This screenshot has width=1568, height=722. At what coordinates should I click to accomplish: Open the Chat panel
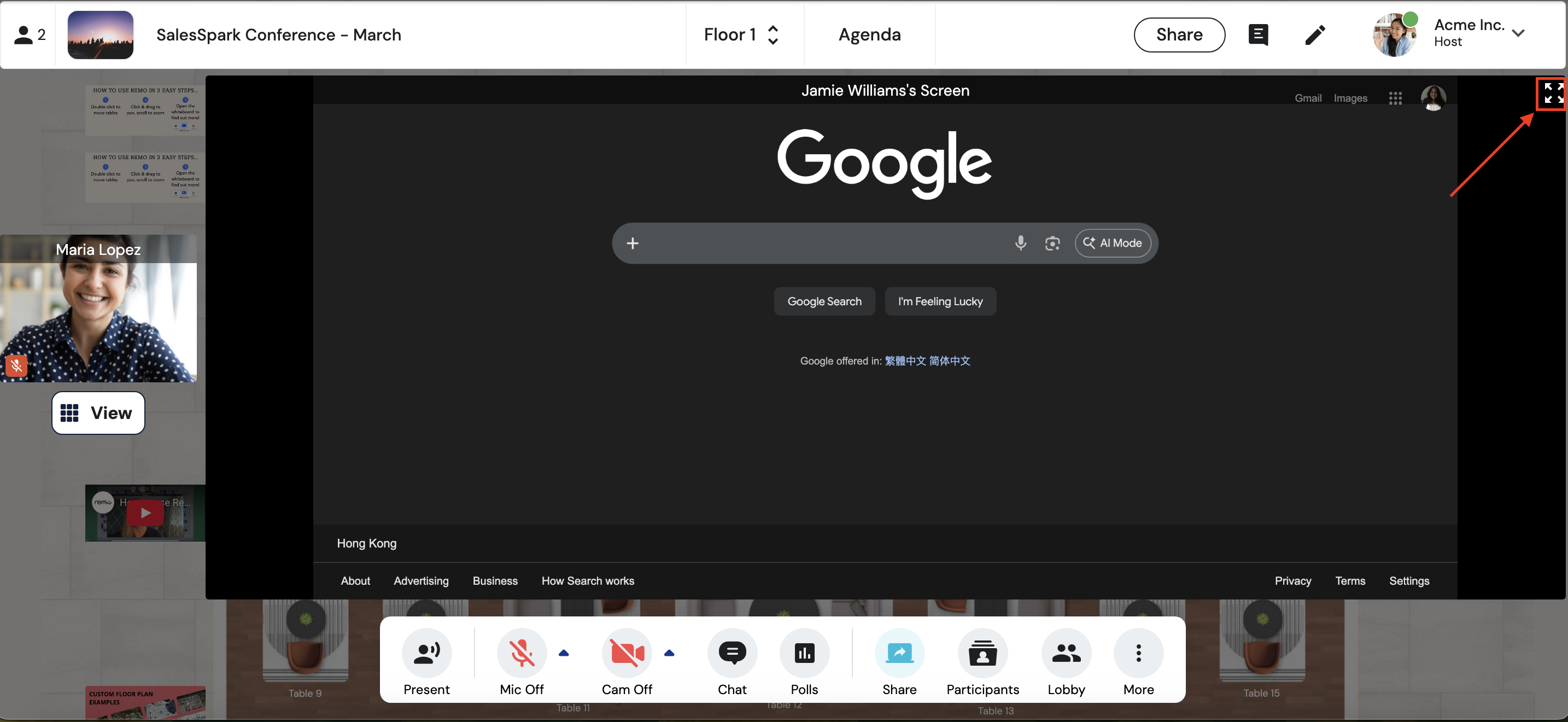coord(732,654)
